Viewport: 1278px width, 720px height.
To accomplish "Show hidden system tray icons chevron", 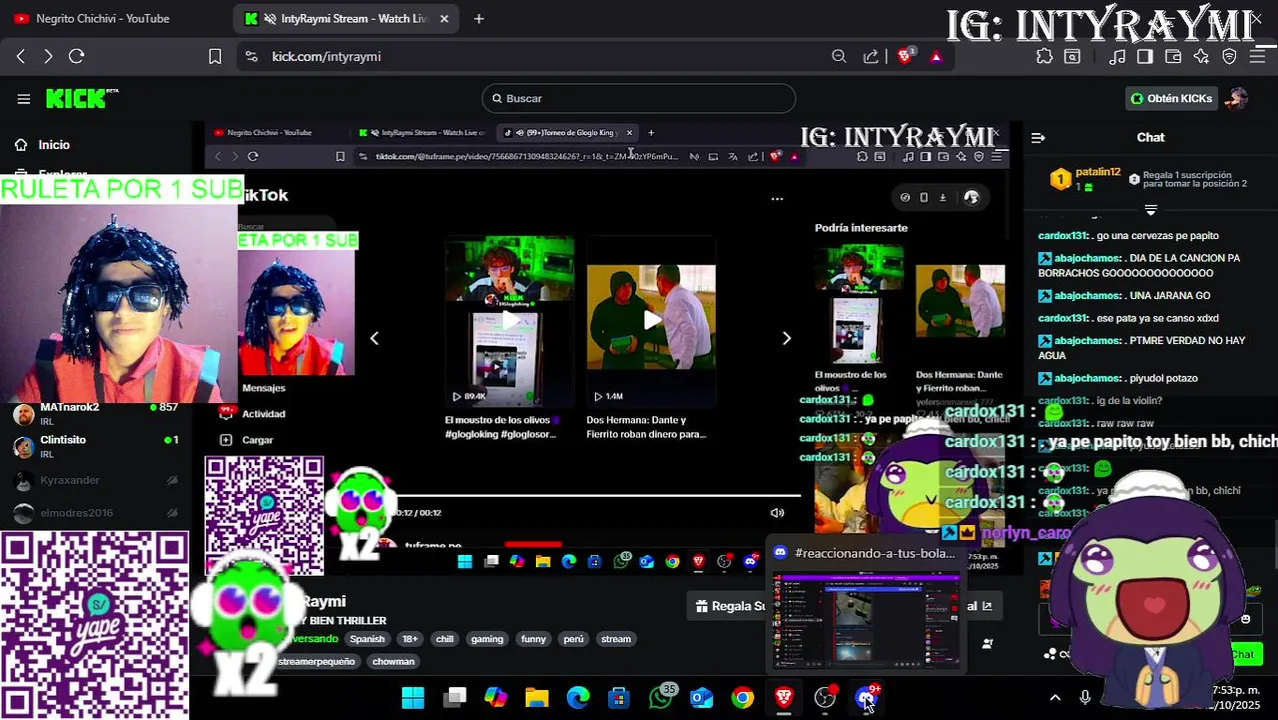I will click(x=1055, y=698).
